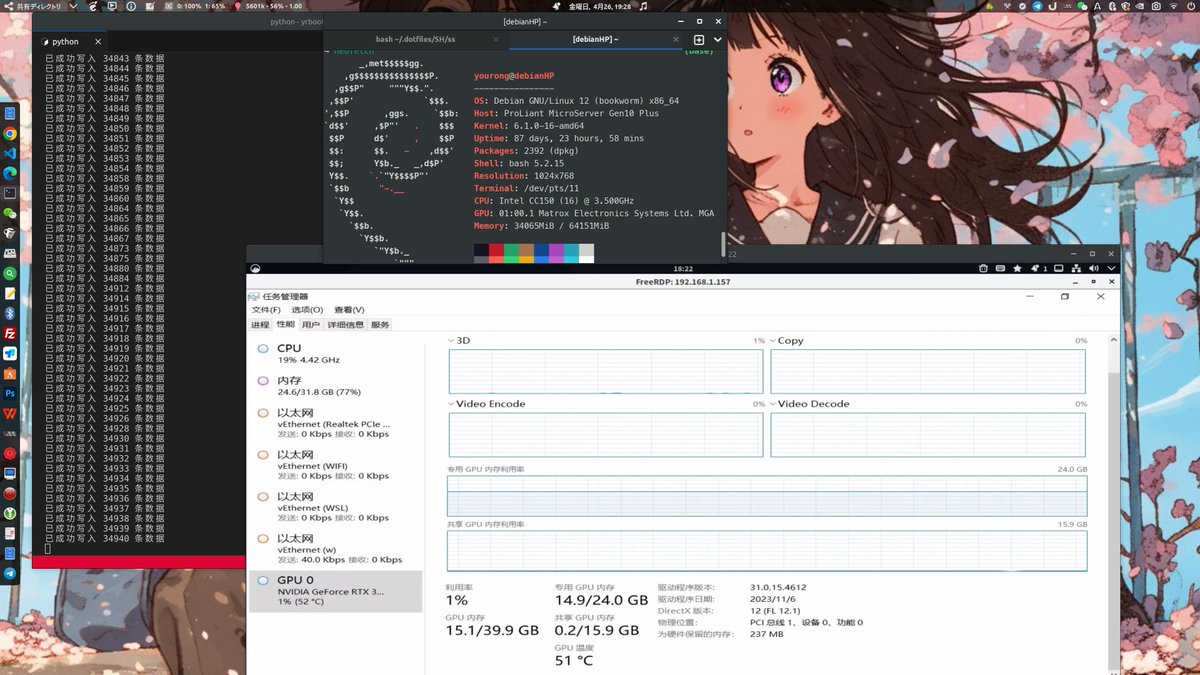Switch to the 详细信息 tab

pyautogui.click(x=345, y=324)
